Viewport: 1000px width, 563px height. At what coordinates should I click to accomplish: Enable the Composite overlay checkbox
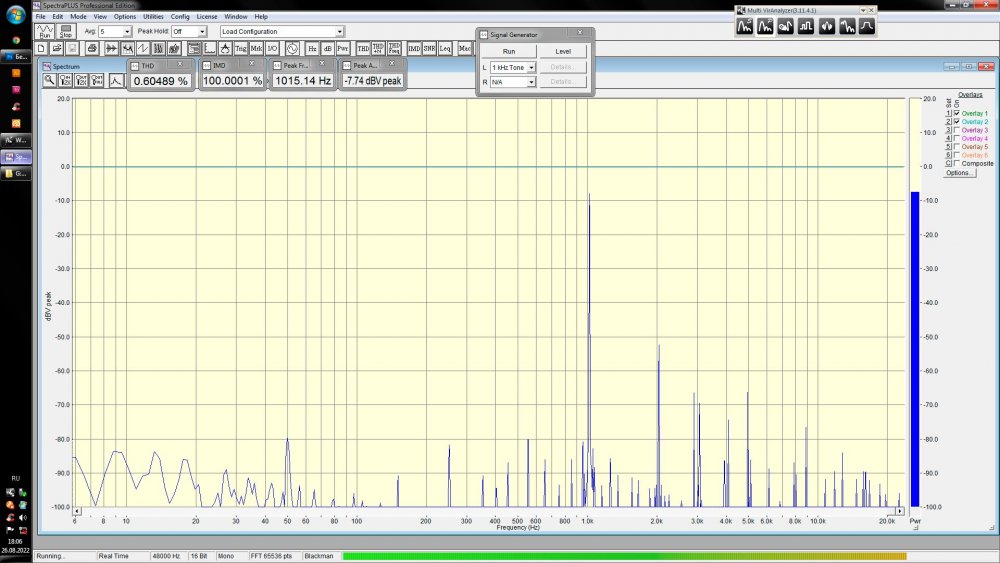957,163
